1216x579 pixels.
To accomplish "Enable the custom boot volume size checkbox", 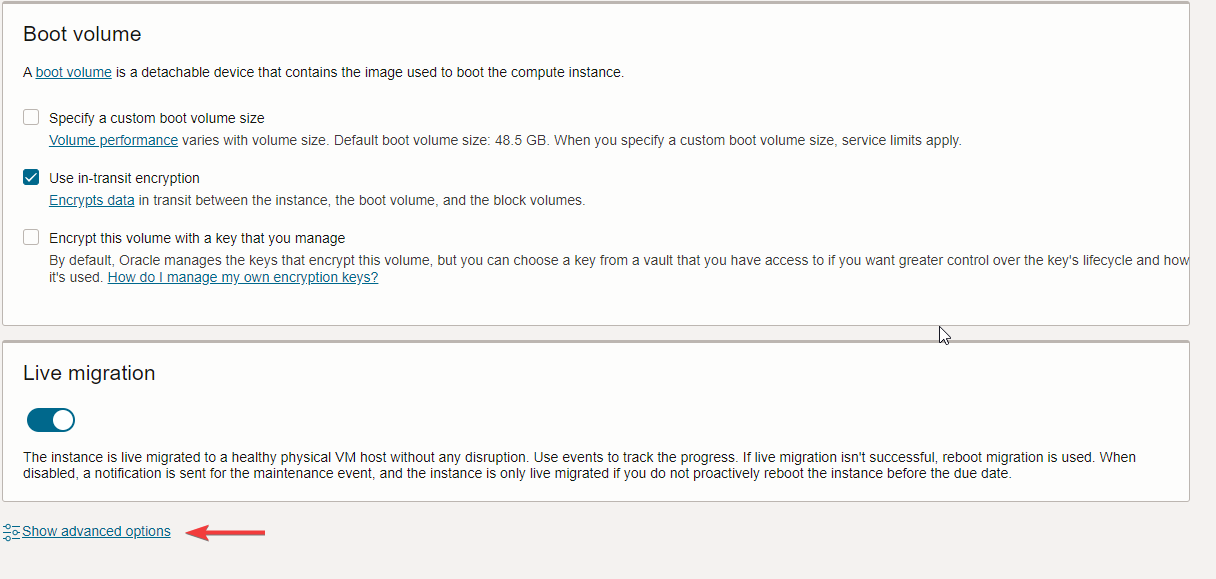I will 31,117.
